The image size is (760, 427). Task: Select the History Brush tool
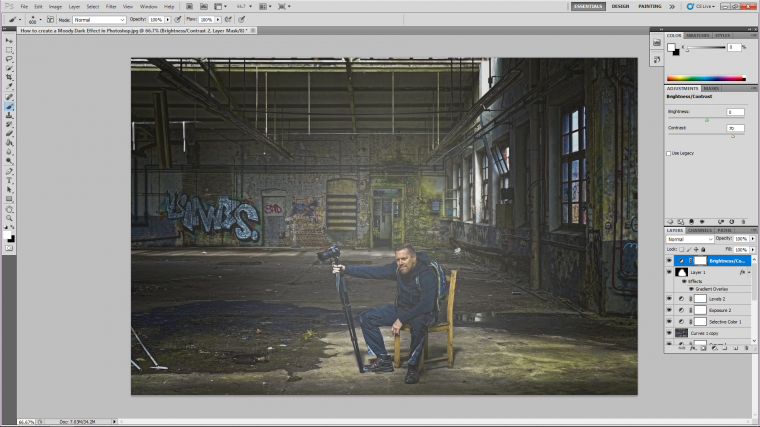(9, 125)
